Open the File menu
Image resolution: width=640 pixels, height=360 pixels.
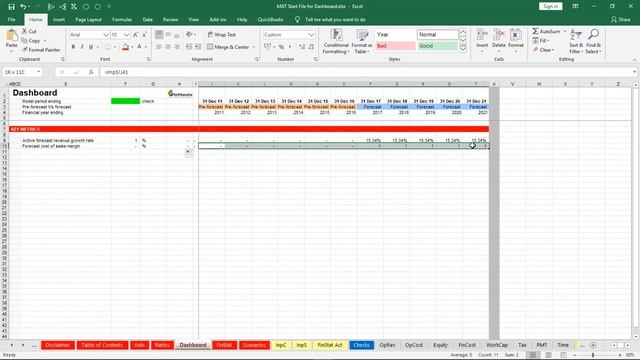[x=11, y=20]
